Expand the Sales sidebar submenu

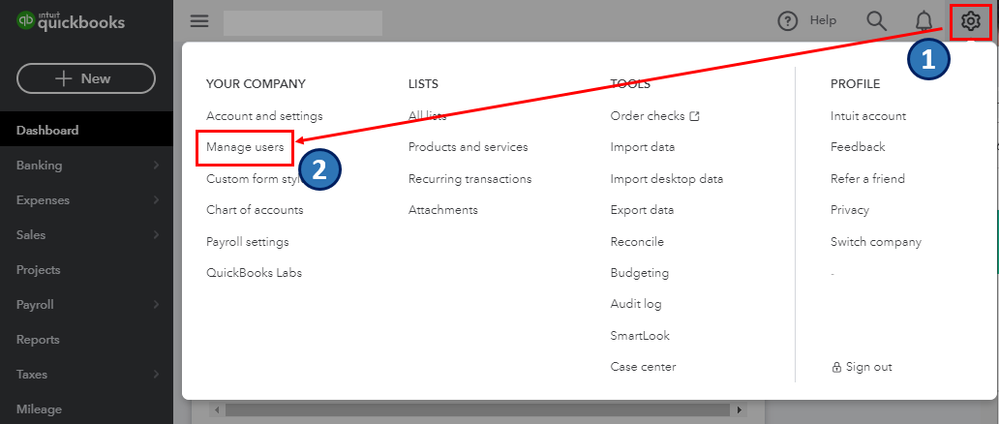(156, 235)
